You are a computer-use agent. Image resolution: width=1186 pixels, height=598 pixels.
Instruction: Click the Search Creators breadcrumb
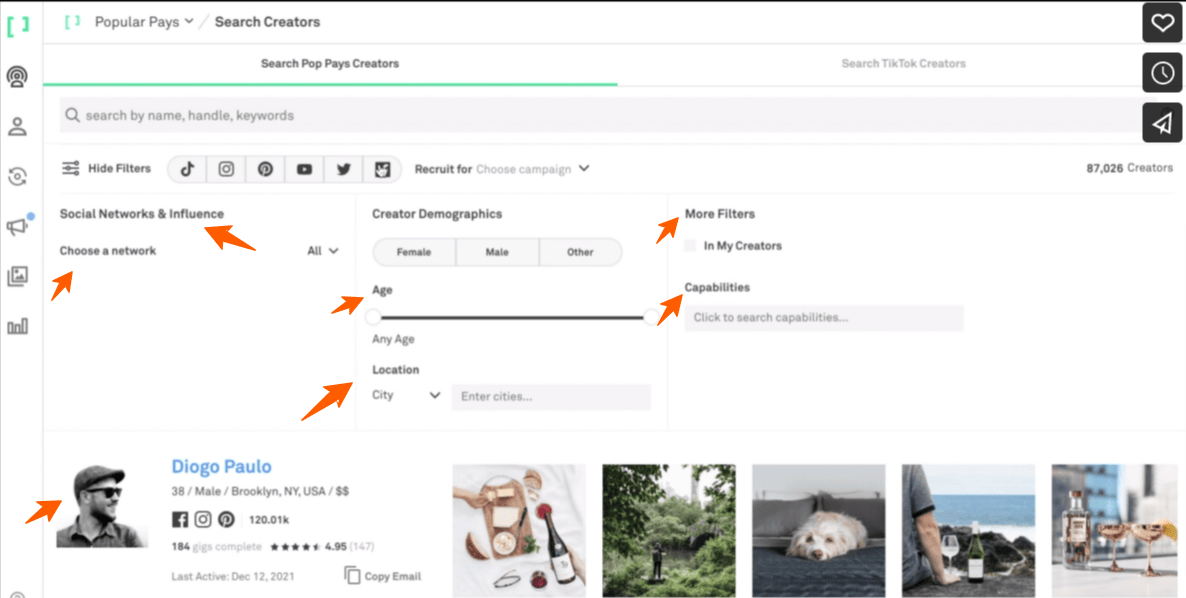pos(267,22)
